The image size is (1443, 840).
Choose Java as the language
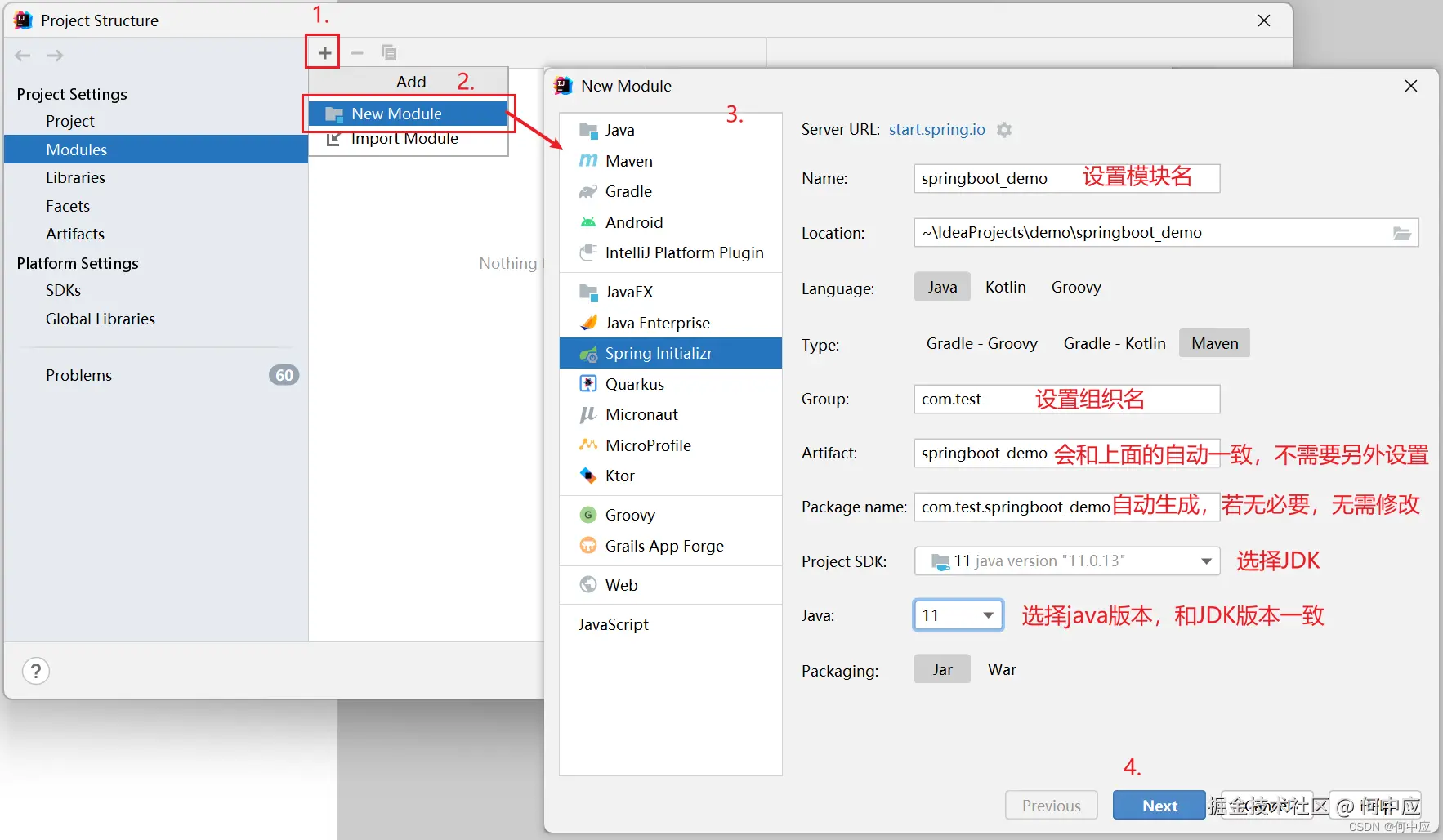pos(942,287)
